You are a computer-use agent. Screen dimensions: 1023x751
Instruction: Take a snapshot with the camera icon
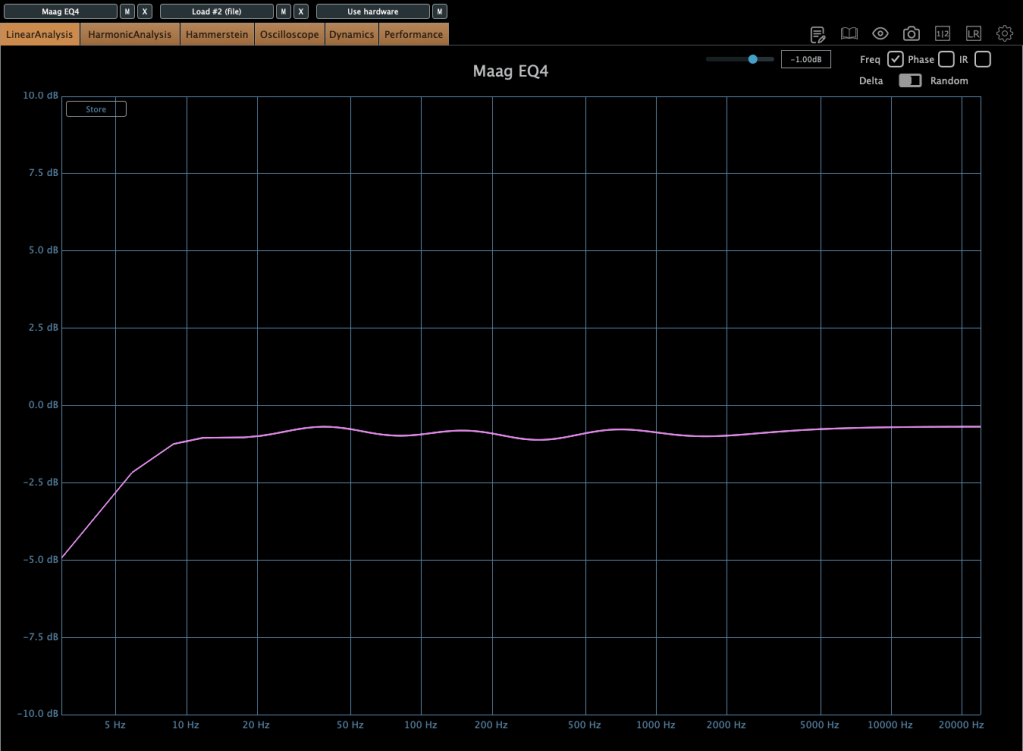coord(911,34)
